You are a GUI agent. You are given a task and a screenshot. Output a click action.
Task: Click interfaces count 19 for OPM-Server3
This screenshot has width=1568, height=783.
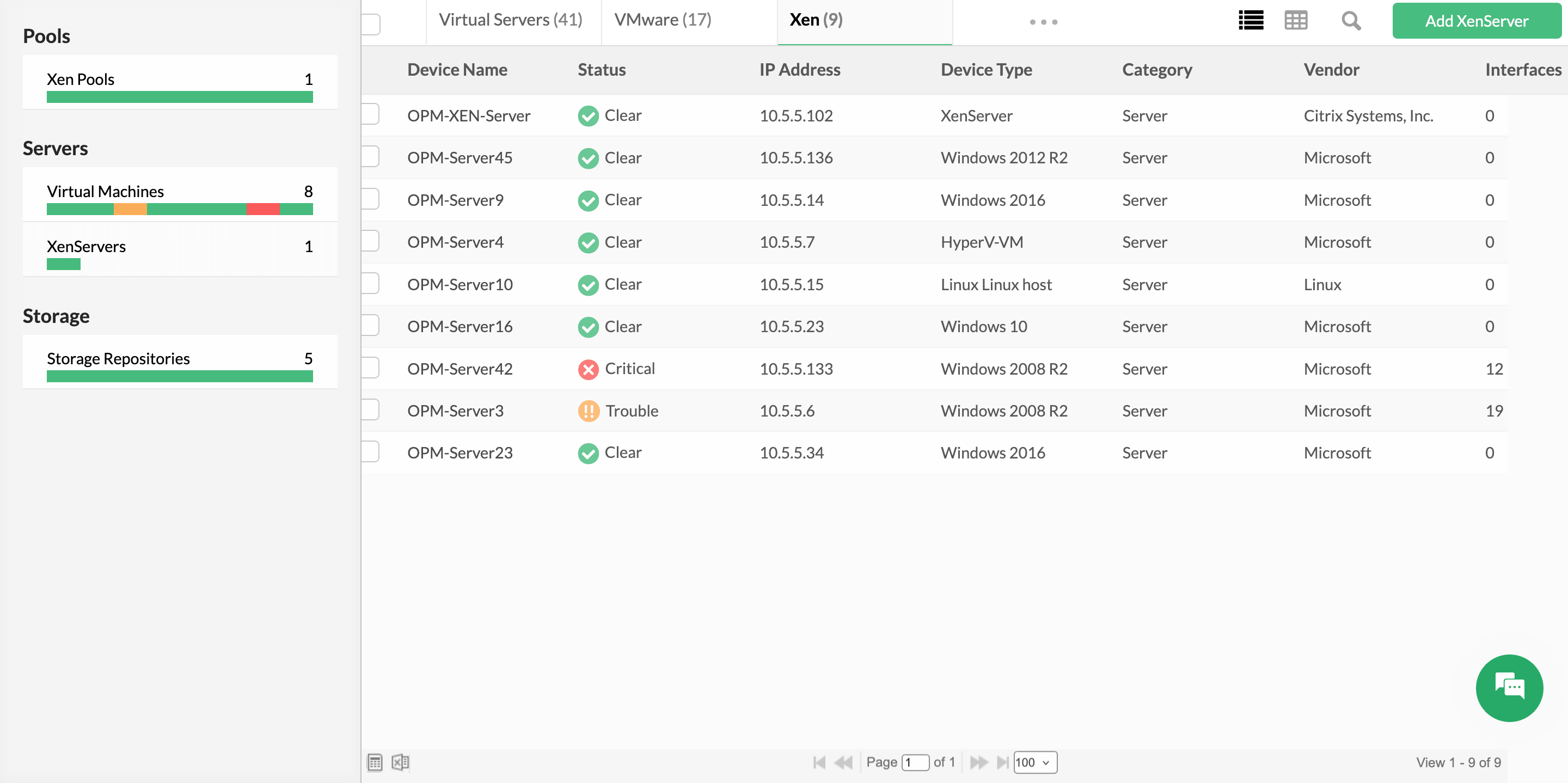pyautogui.click(x=1494, y=411)
